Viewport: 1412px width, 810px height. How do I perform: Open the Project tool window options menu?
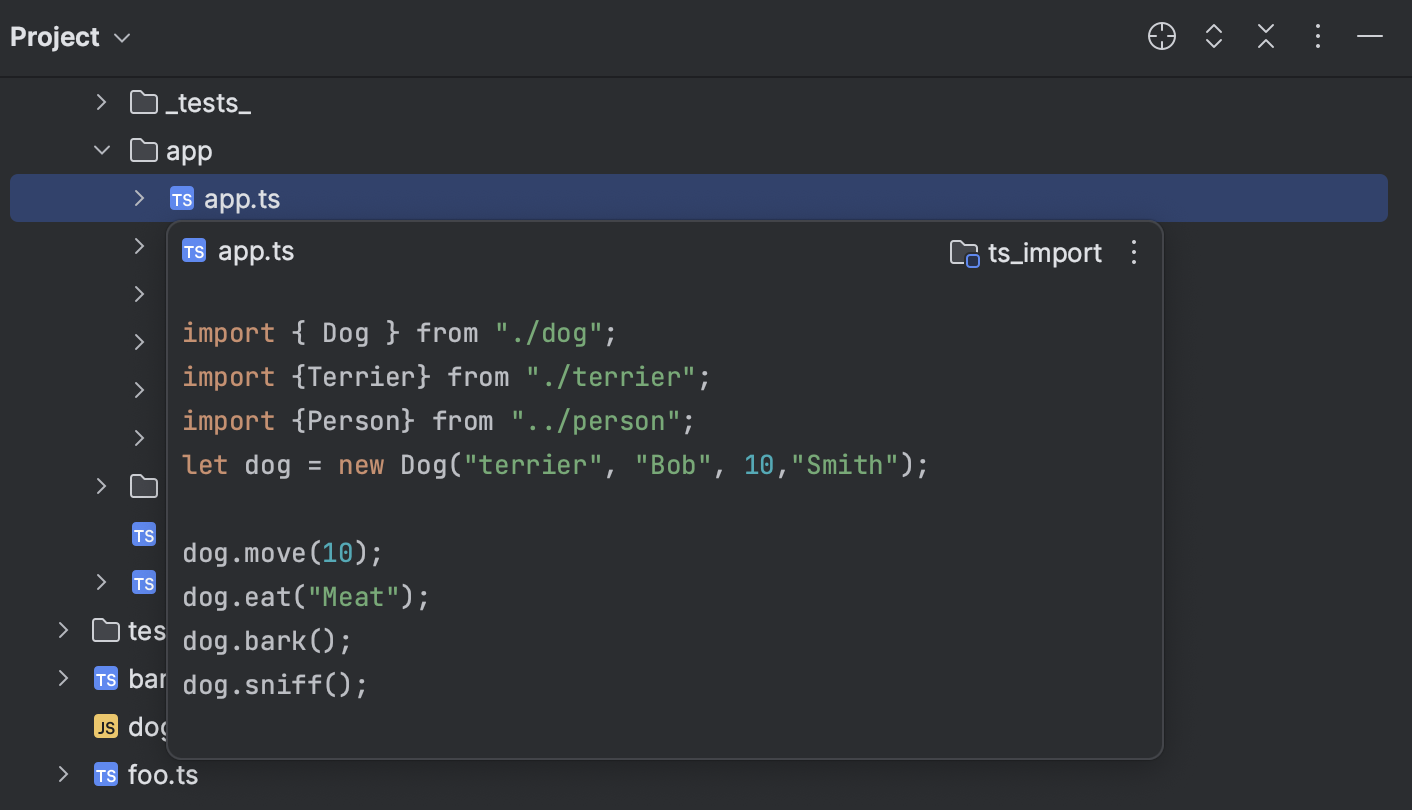(1317, 36)
